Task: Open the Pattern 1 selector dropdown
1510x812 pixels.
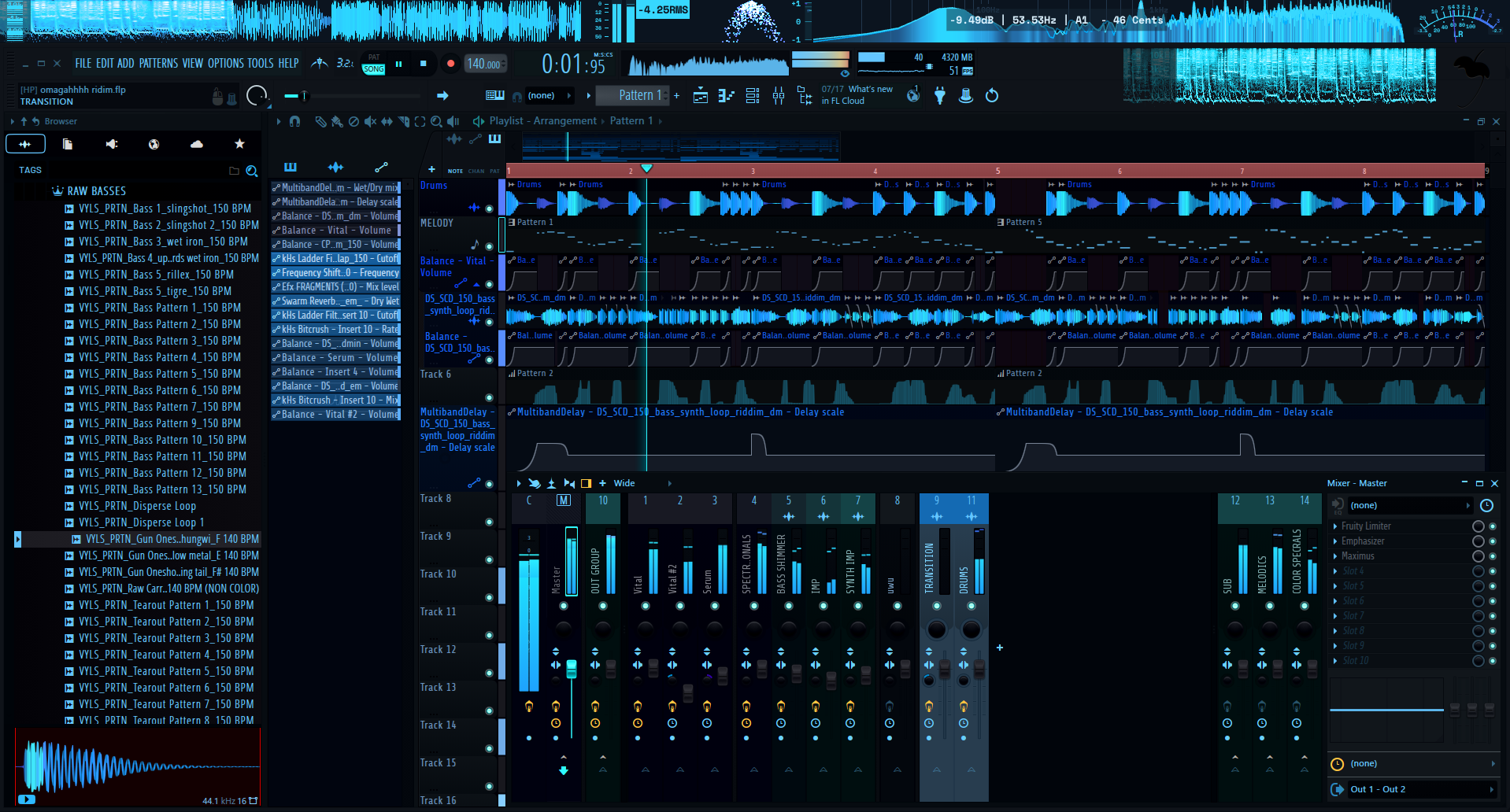Action: pyautogui.click(x=632, y=95)
